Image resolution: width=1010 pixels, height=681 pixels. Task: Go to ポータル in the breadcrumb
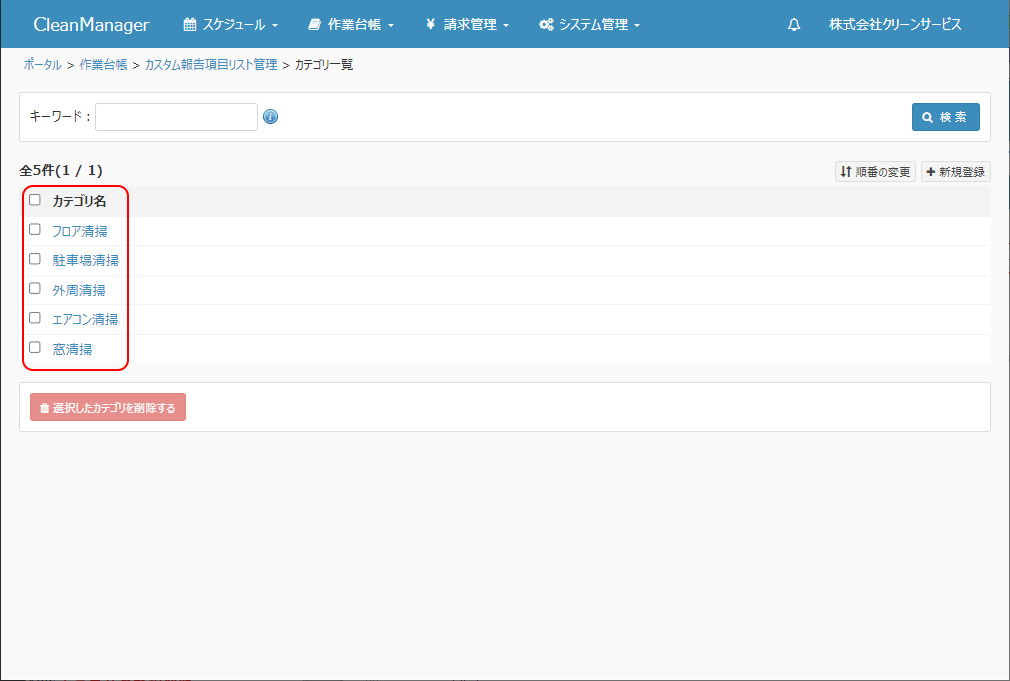tap(42, 65)
